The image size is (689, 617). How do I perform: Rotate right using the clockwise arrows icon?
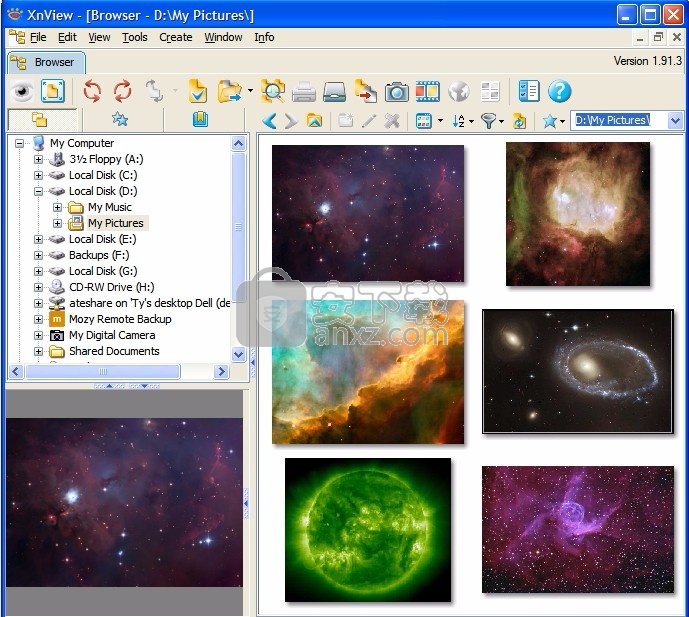tap(123, 91)
